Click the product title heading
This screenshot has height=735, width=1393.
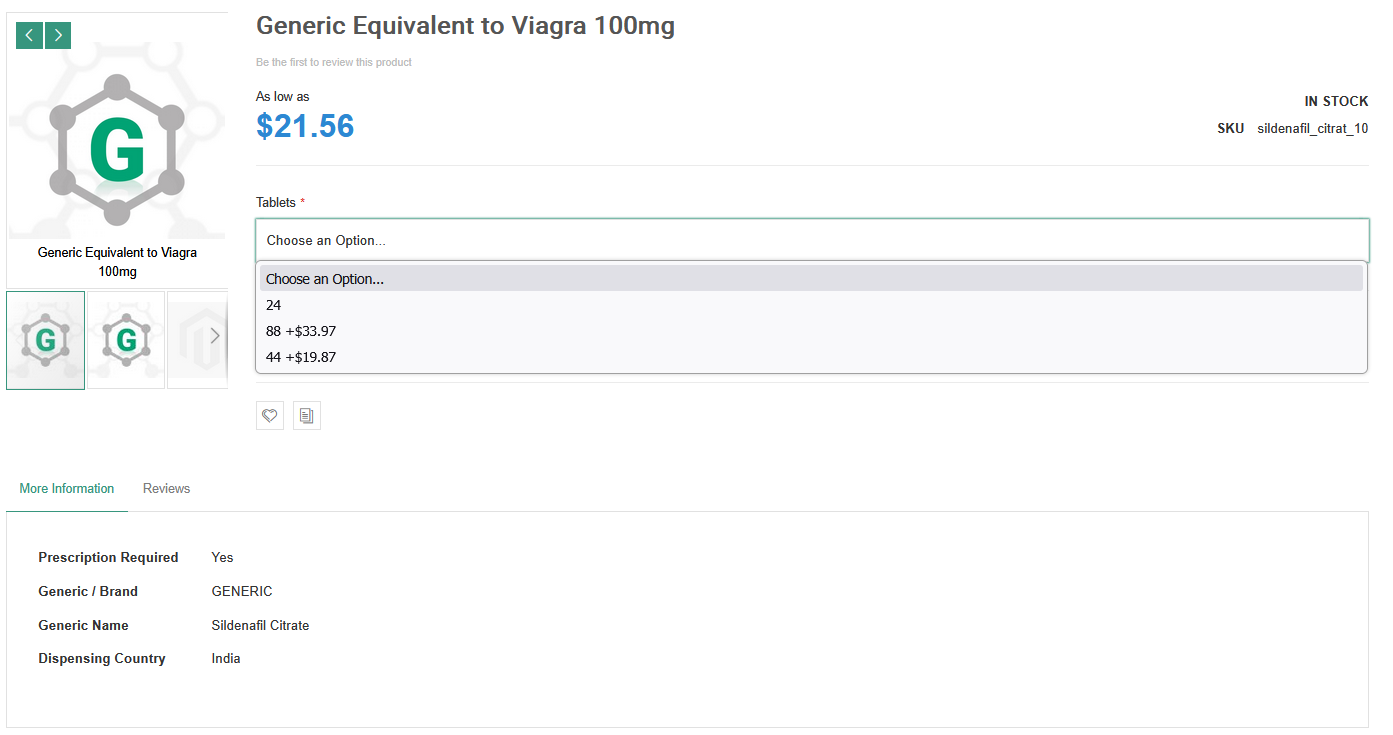pyautogui.click(x=465, y=26)
